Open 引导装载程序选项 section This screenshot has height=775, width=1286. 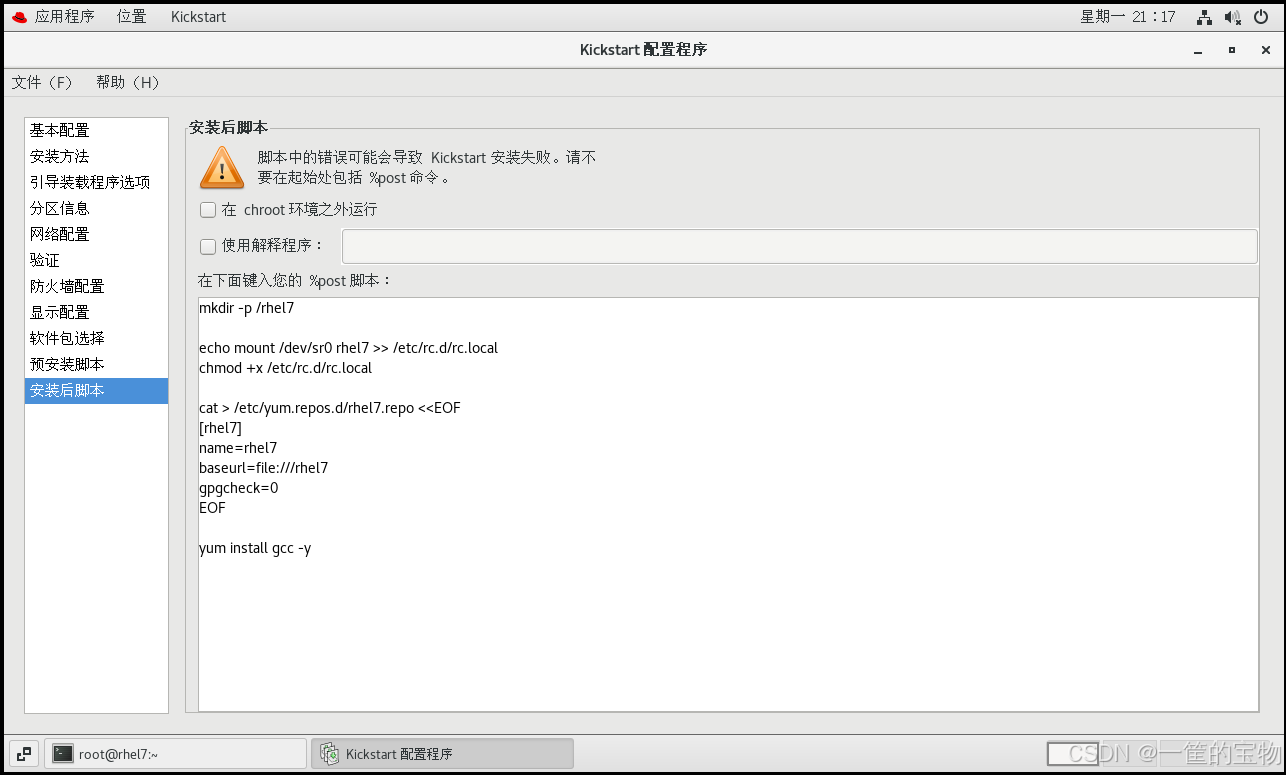96,182
